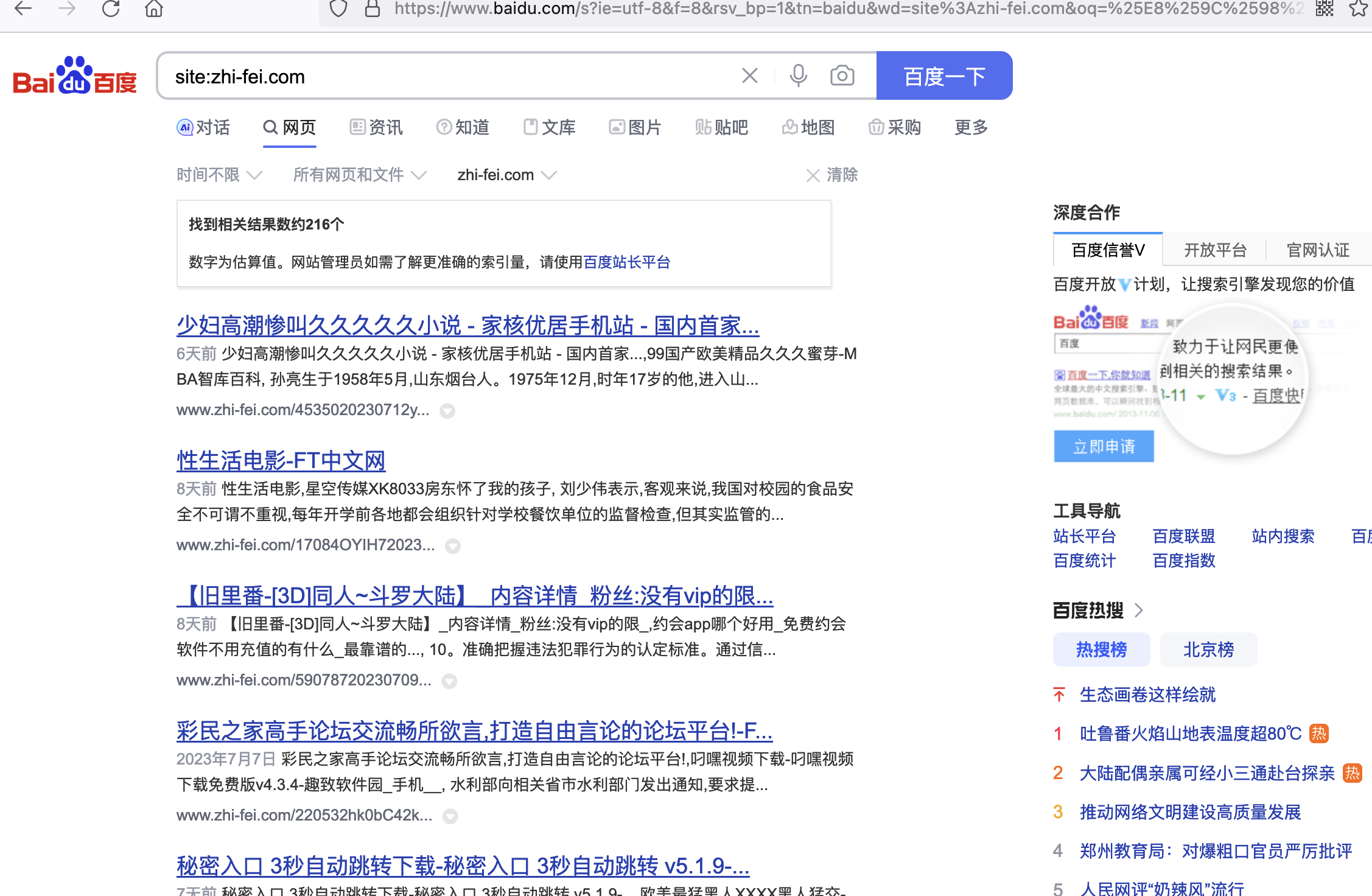The height and width of the screenshot is (896, 1372).
Task: Click the 立即申请 button
Action: (x=1104, y=447)
